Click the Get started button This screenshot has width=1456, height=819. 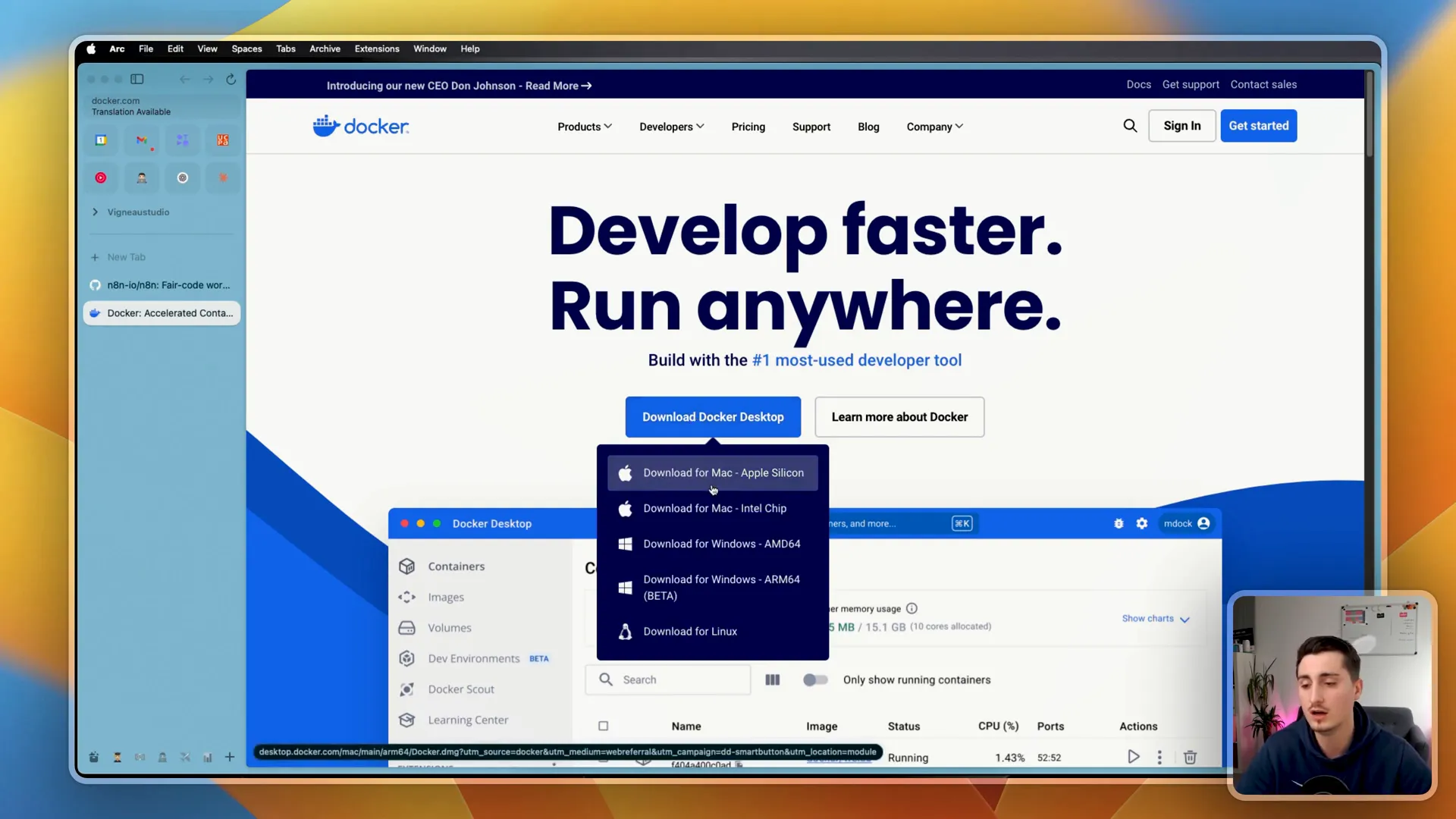point(1259,126)
